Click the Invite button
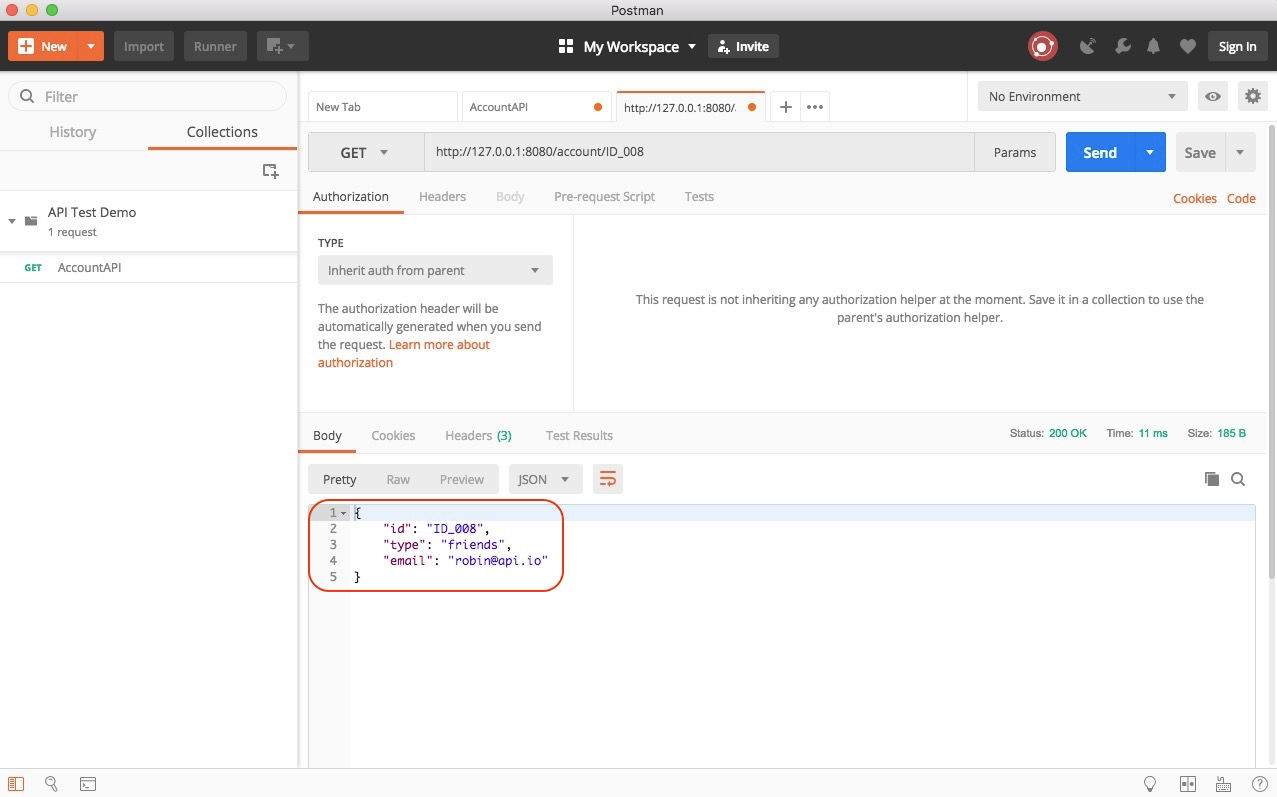Image resolution: width=1277 pixels, height=797 pixels. [743, 46]
